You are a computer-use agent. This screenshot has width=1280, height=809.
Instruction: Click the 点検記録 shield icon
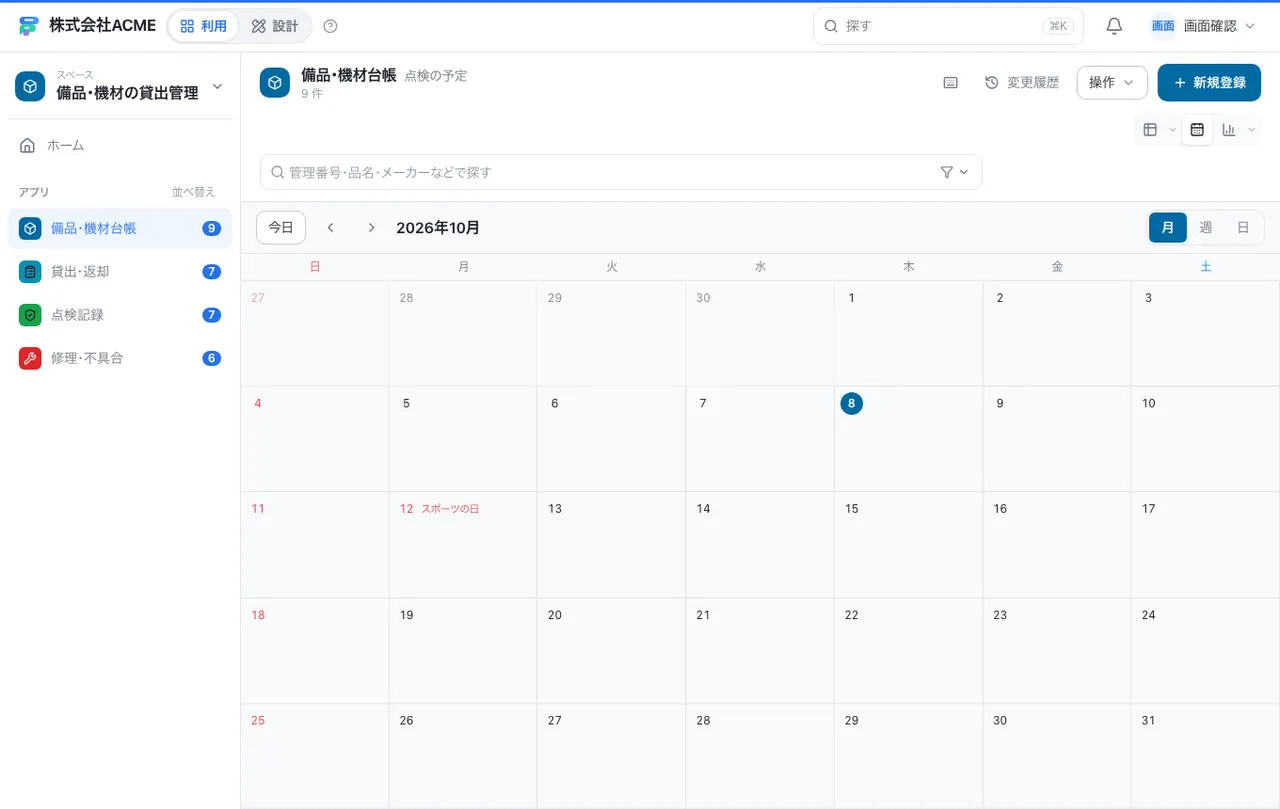pos(30,315)
